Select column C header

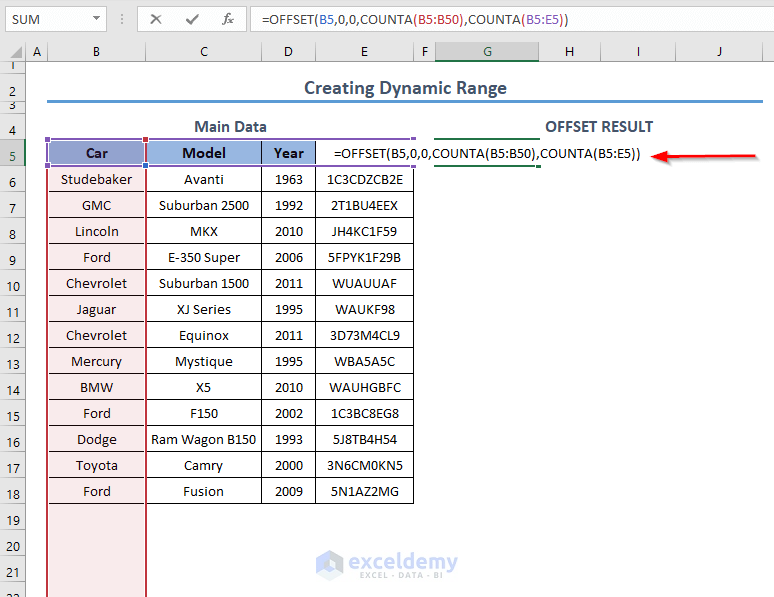tap(204, 52)
